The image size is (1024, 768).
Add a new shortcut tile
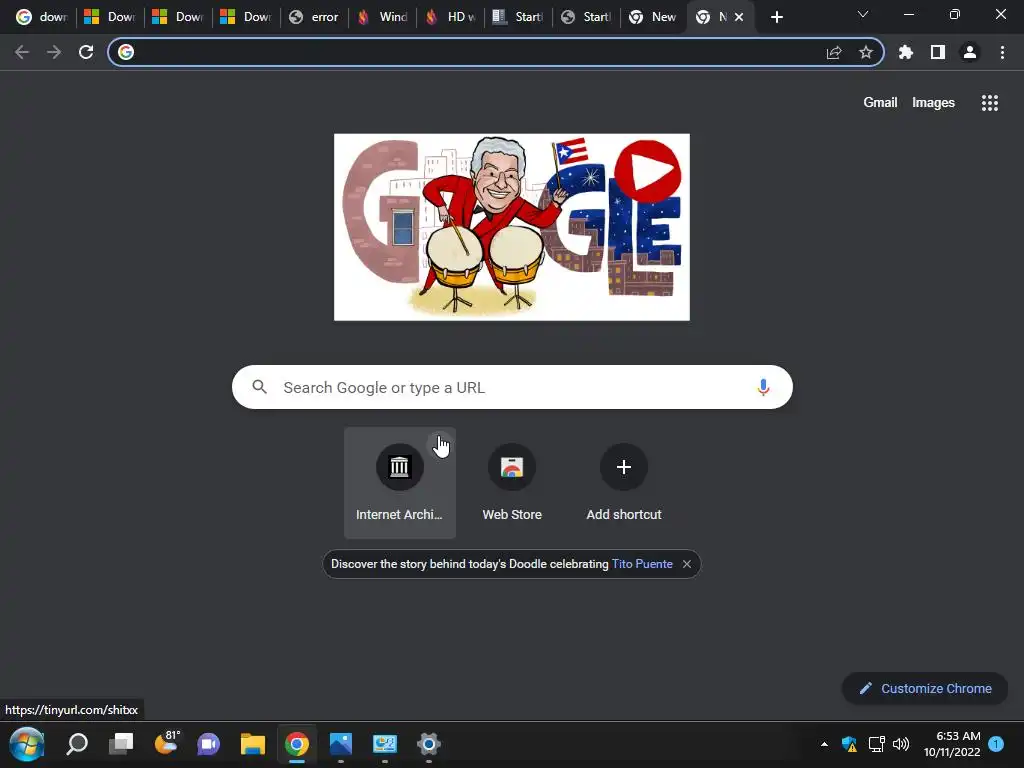point(624,483)
